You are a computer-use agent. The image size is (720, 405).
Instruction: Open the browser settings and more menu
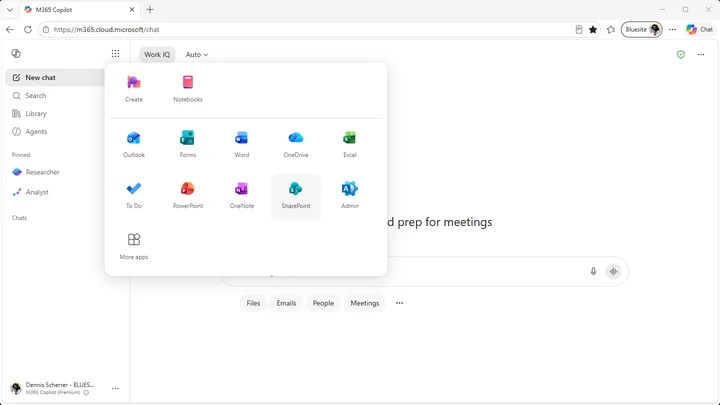(x=672, y=29)
